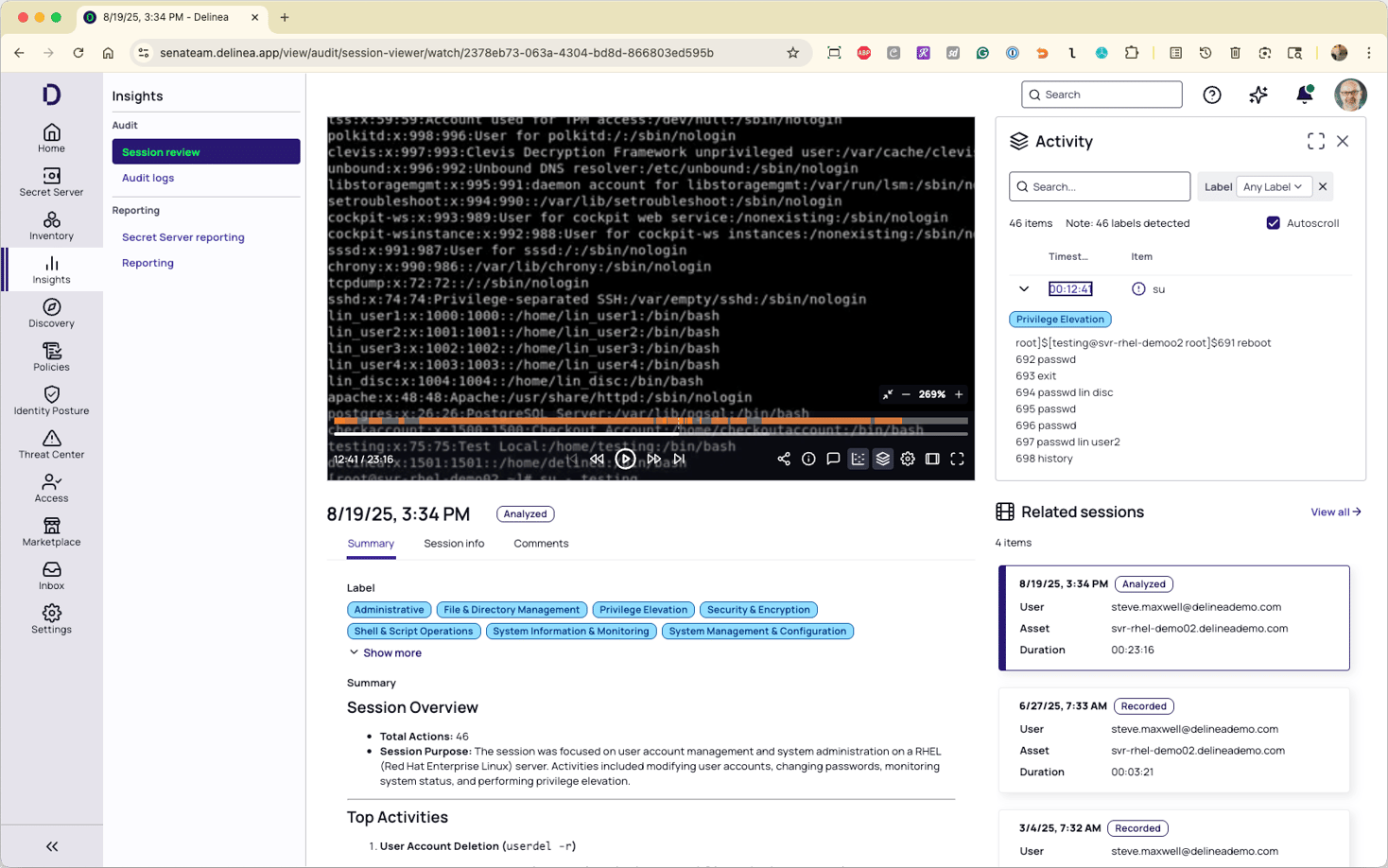The height and width of the screenshot is (868, 1388).
Task: Click the Activity Search input field
Action: [x=1099, y=186]
